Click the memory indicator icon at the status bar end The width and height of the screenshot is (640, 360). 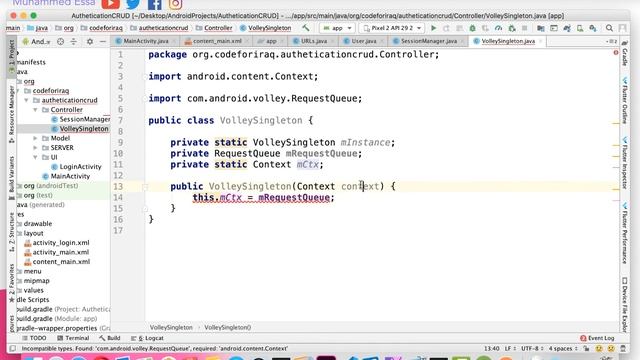tap(623, 348)
